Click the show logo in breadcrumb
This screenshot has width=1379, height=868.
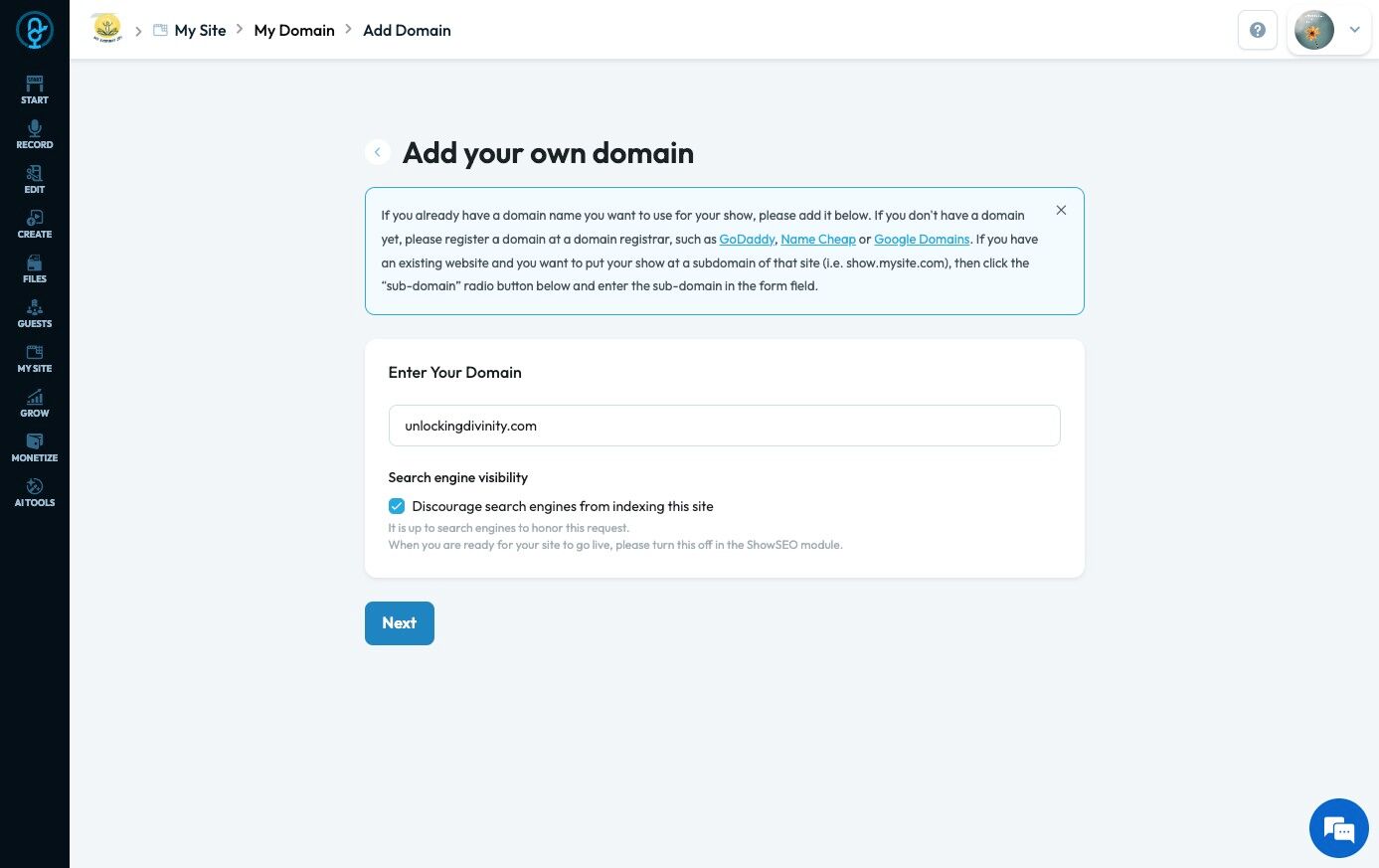click(x=106, y=28)
